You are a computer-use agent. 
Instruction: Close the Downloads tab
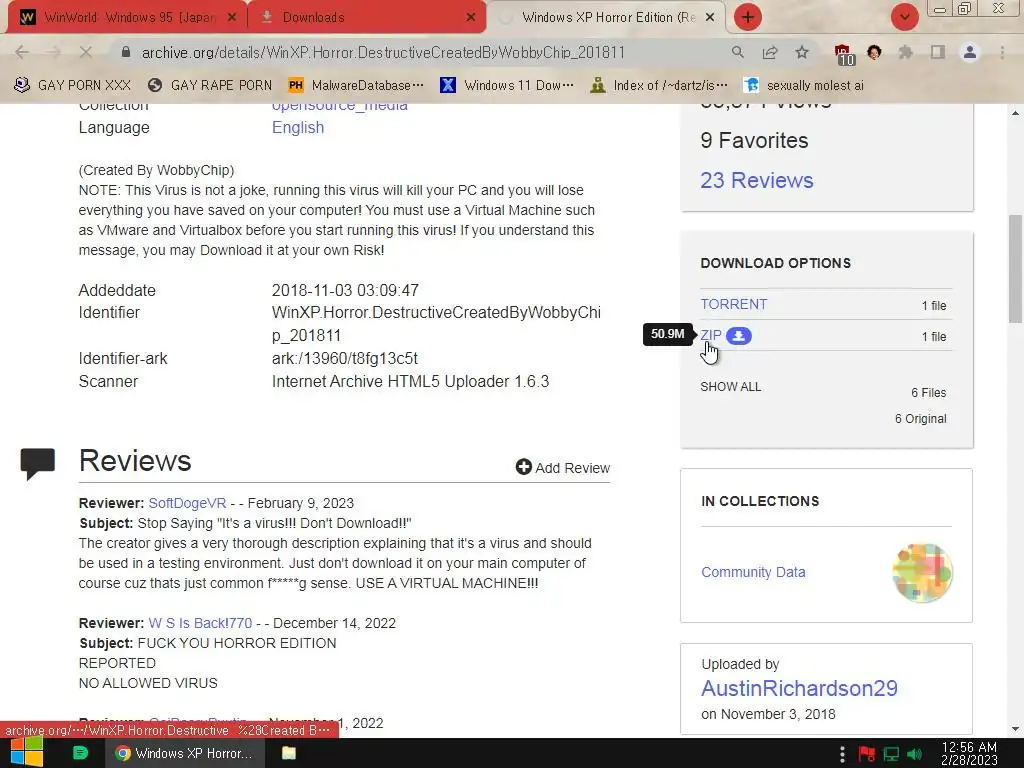(471, 18)
